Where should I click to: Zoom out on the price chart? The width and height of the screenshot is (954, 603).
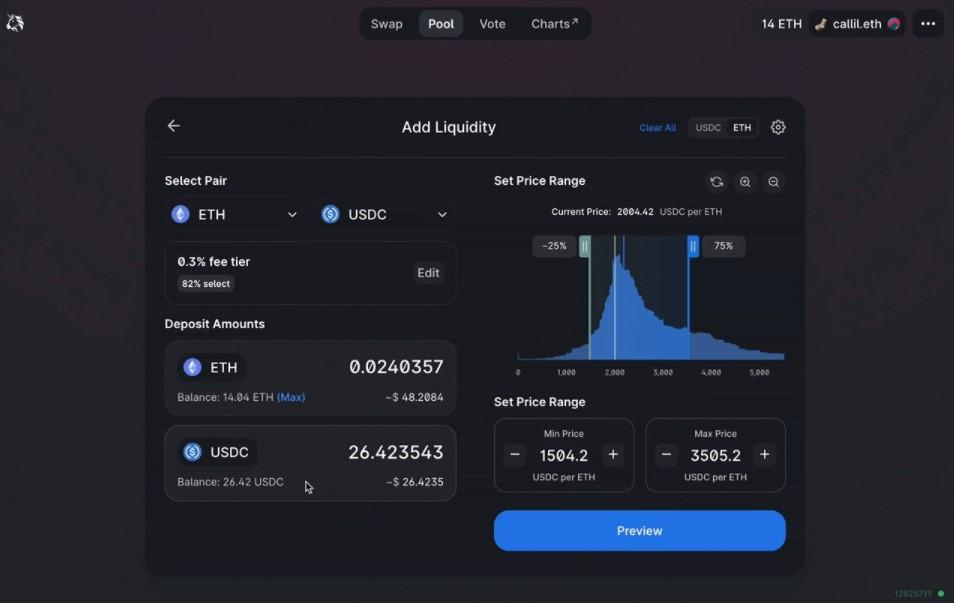(x=773, y=182)
